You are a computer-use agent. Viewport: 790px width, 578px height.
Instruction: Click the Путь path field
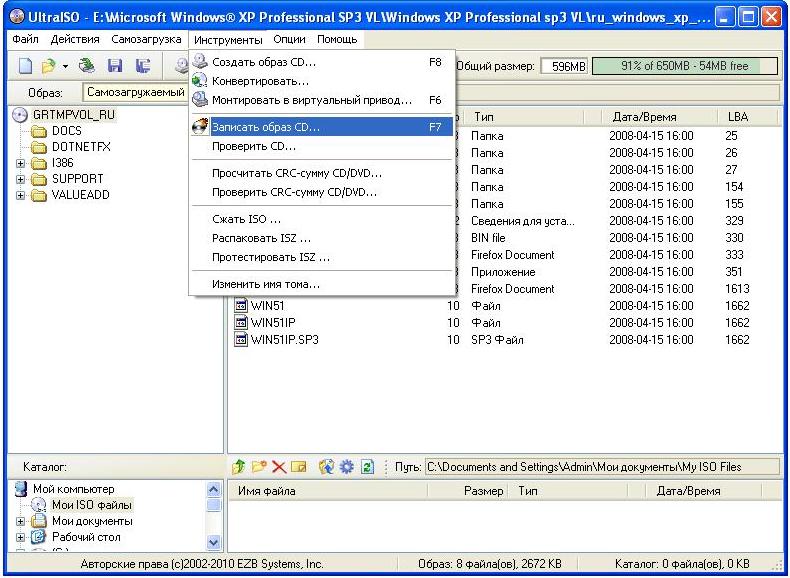(x=602, y=467)
